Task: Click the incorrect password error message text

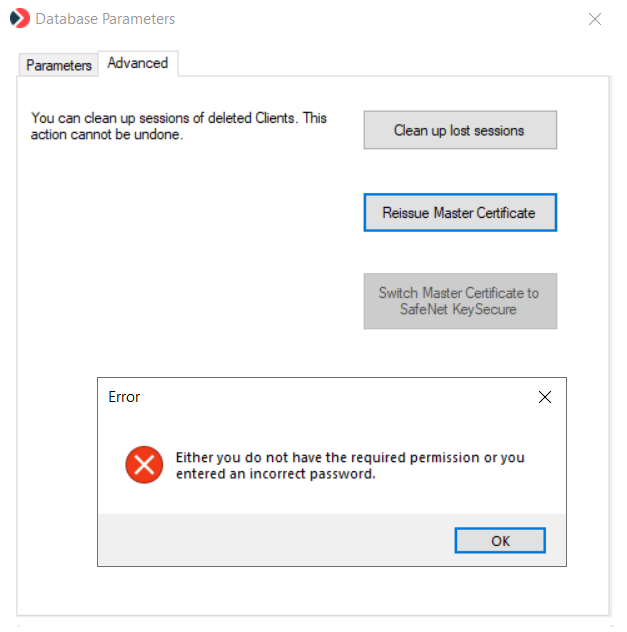Action: [350, 466]
